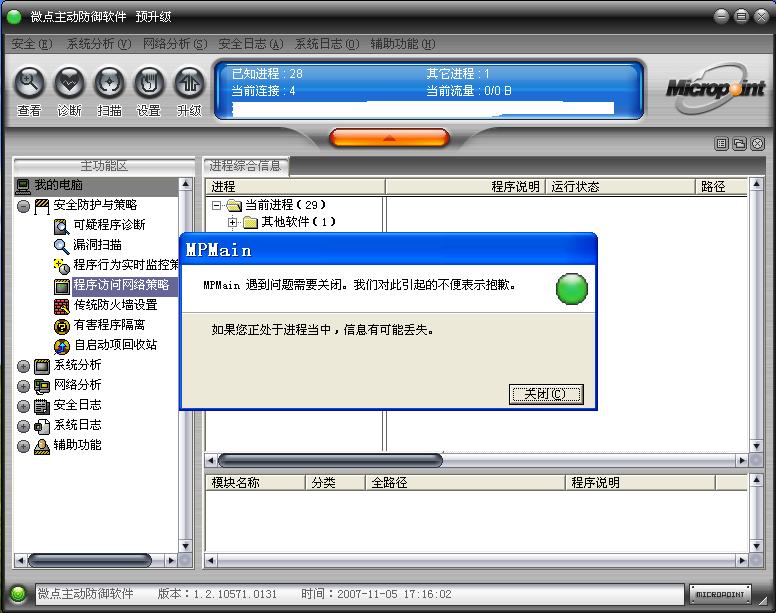Screen dimensions: 776x613
Task: Click the 查看 magnifier toolbar icon
Action: point(30,82)
